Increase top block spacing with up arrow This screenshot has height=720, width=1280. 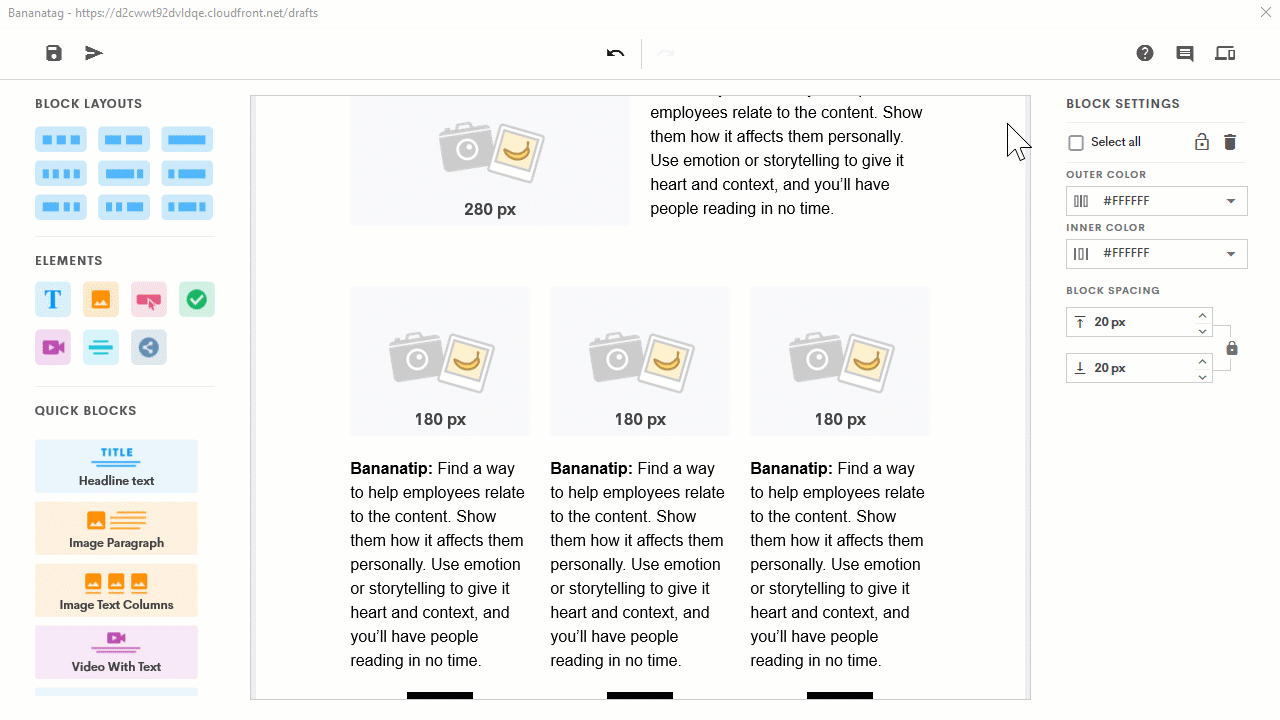pyautogui.click(x=1202, y=315)
